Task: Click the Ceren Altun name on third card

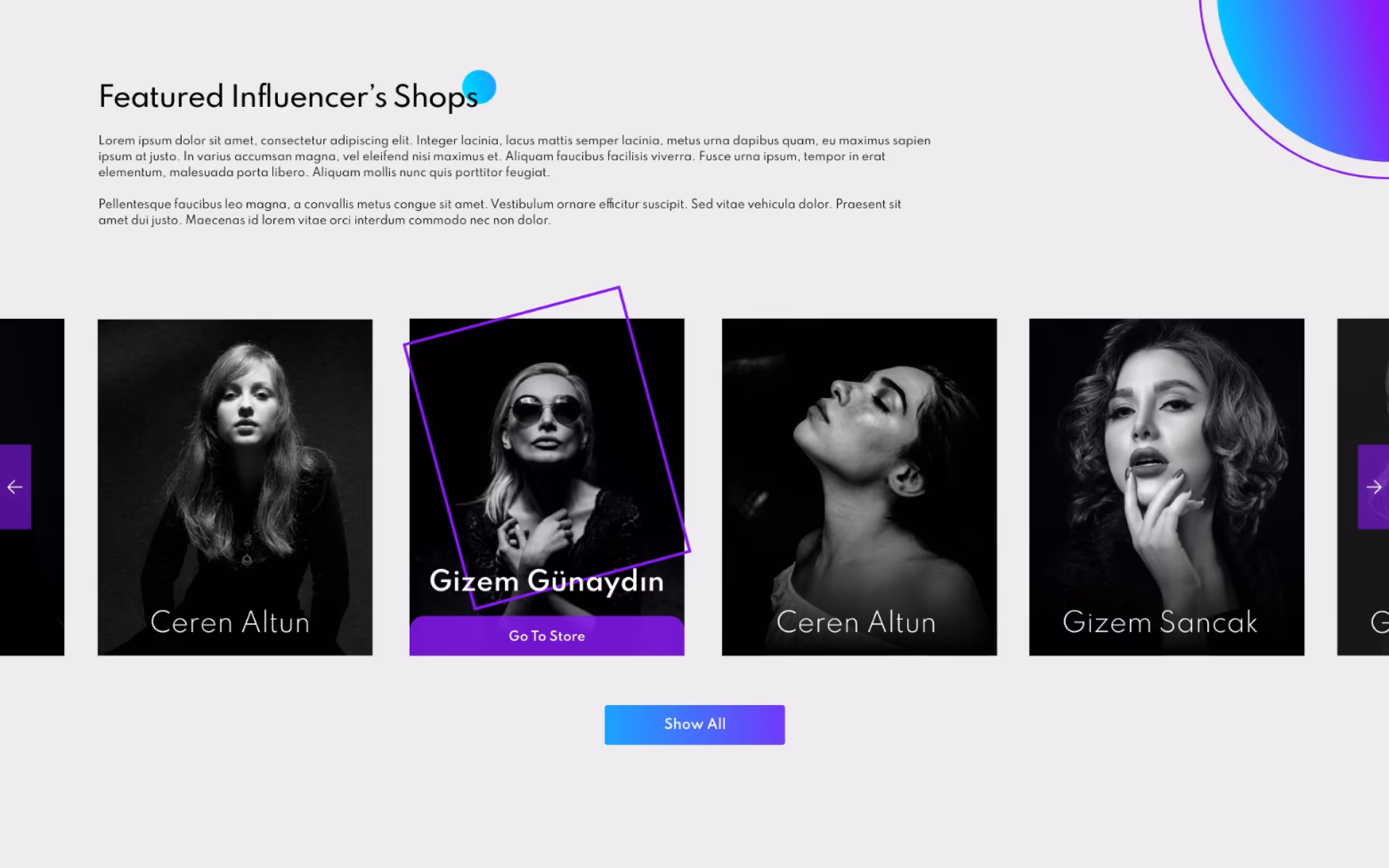Action: tap(856, 622)
